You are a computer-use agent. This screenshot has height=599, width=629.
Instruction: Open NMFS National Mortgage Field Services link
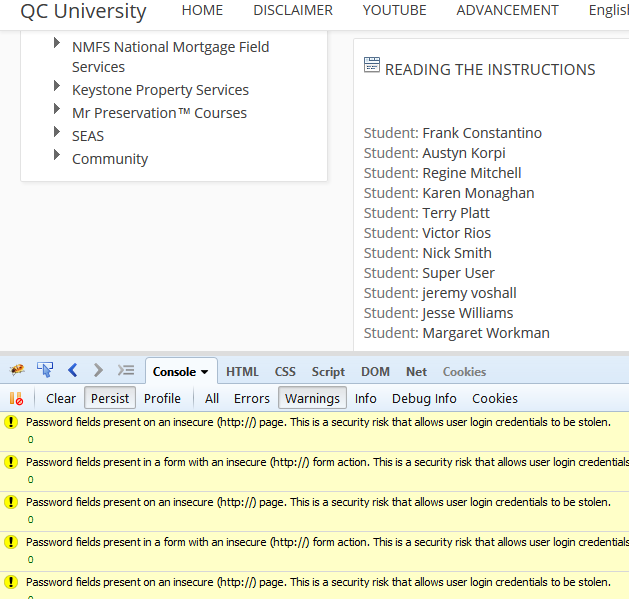170,57
